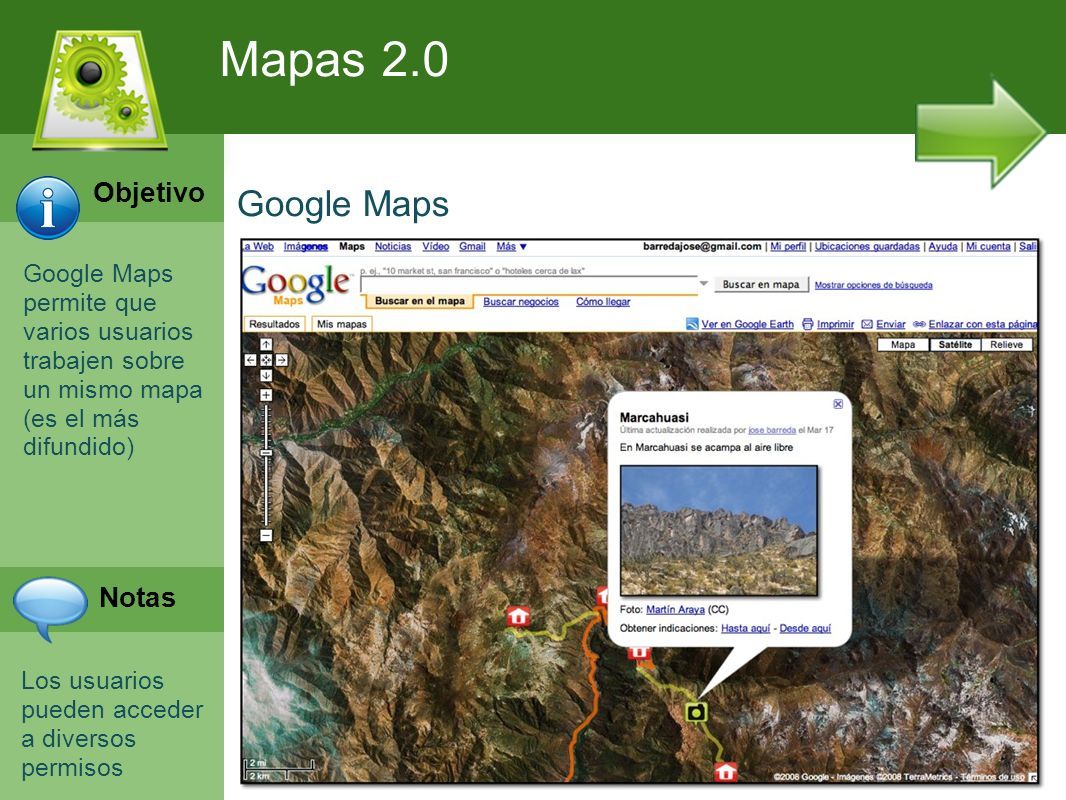Open Ubicaciones guardadas link
The image size is (1066, 800).
coord(867,247)
